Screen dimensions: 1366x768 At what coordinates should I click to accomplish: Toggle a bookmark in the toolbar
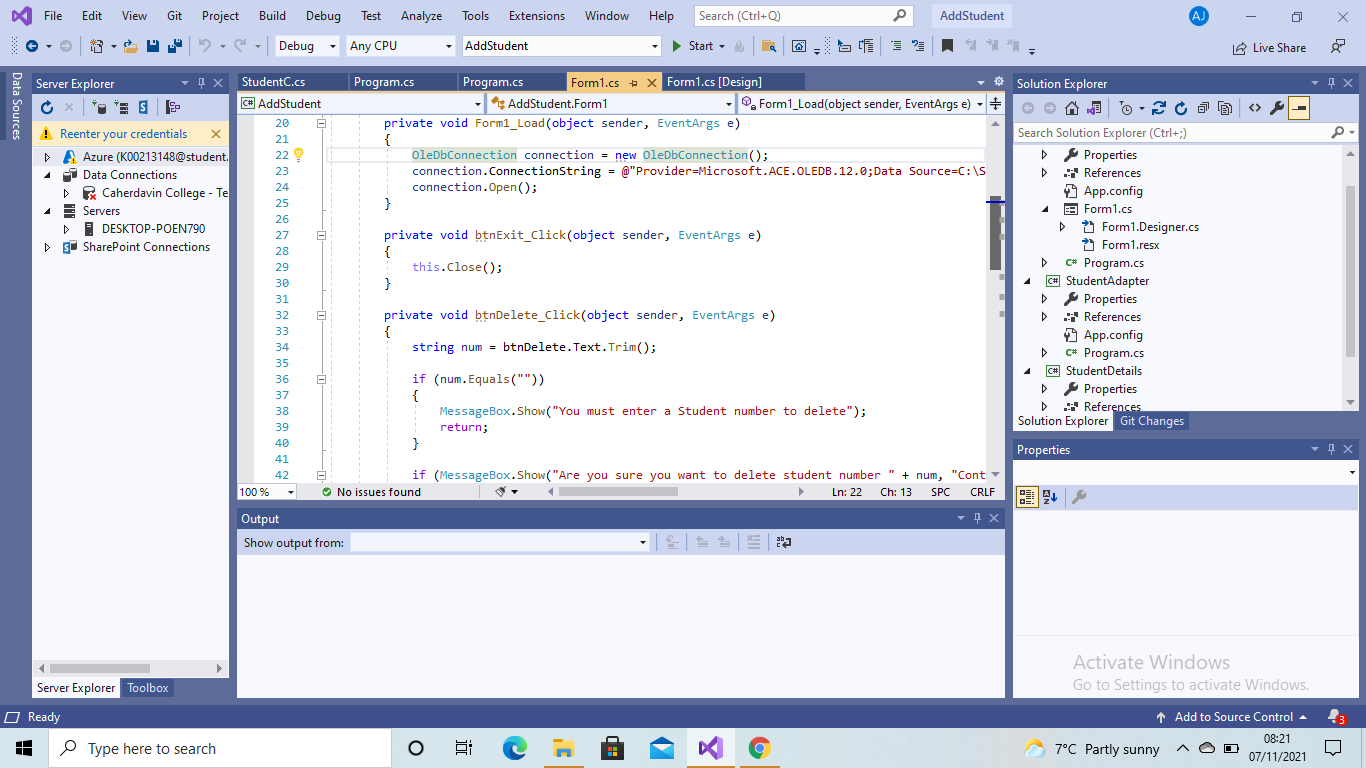(x=947, y=46)
